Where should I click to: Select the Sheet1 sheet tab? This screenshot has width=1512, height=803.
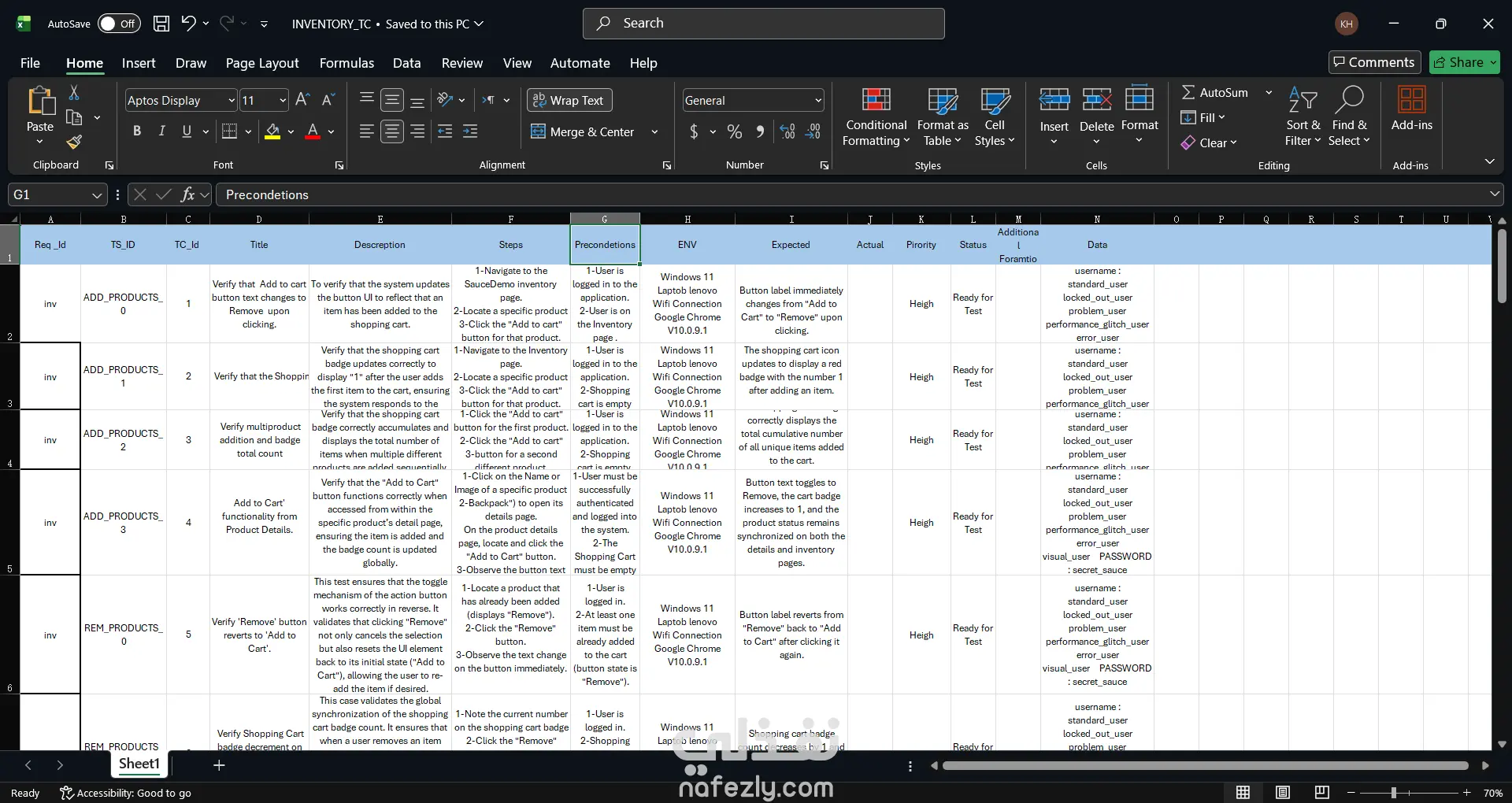click(139, 764)
